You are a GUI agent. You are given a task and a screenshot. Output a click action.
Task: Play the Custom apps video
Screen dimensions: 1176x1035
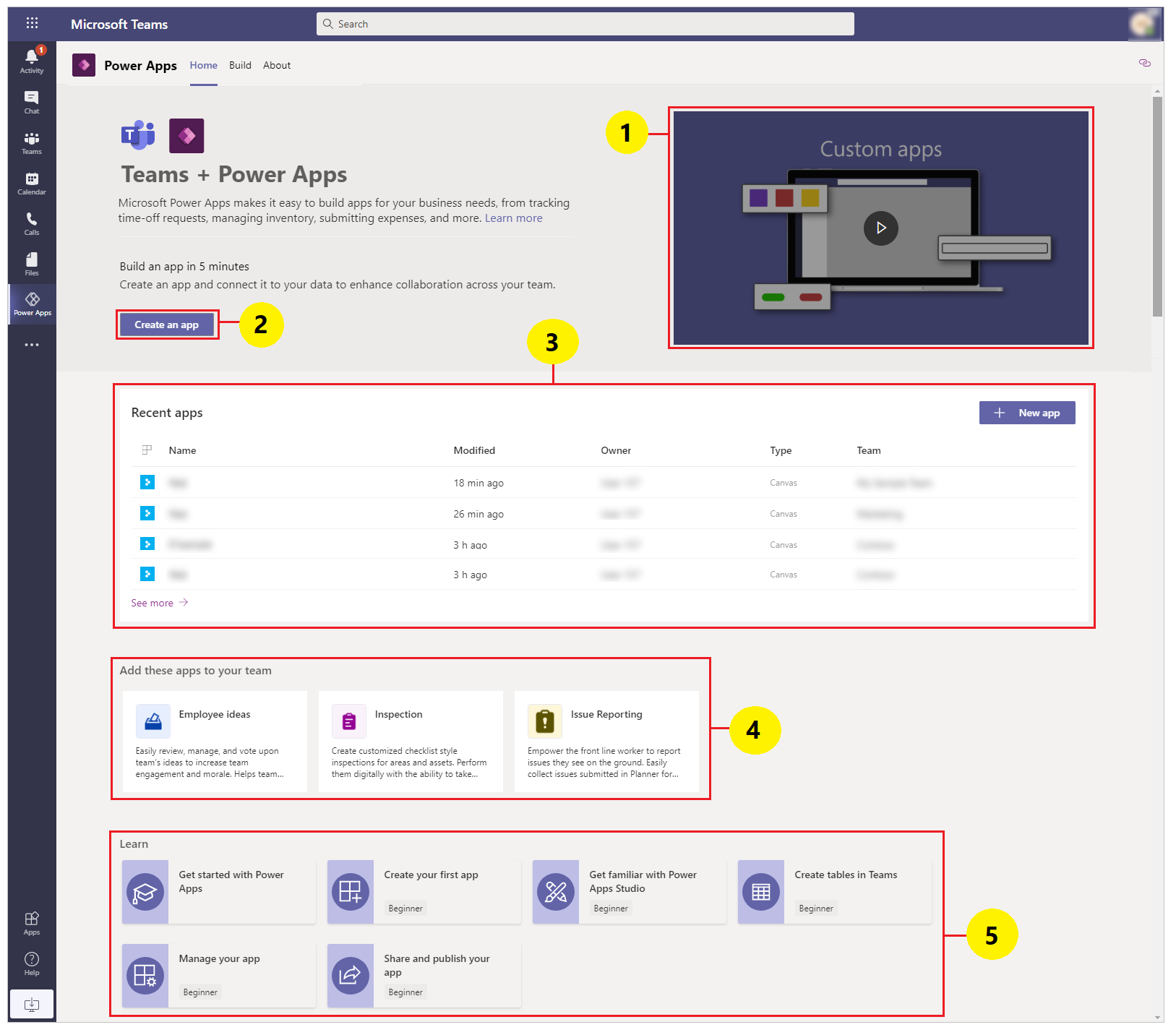click(x=881, y=228)
